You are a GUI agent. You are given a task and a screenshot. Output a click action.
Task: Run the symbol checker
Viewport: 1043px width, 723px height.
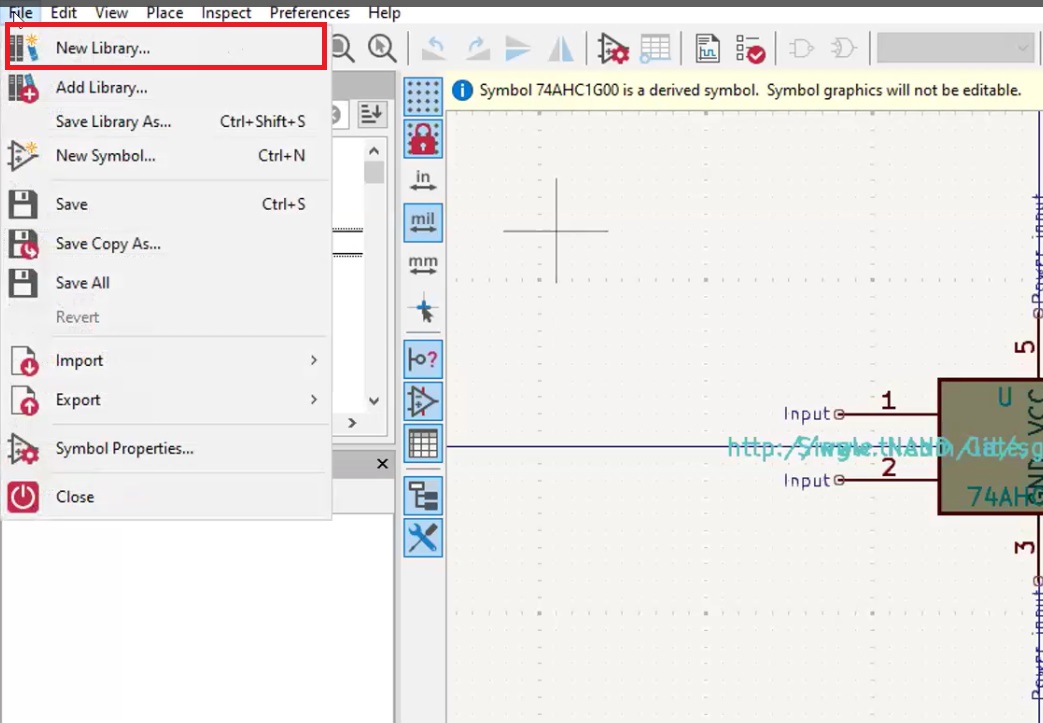pos(751,48)
